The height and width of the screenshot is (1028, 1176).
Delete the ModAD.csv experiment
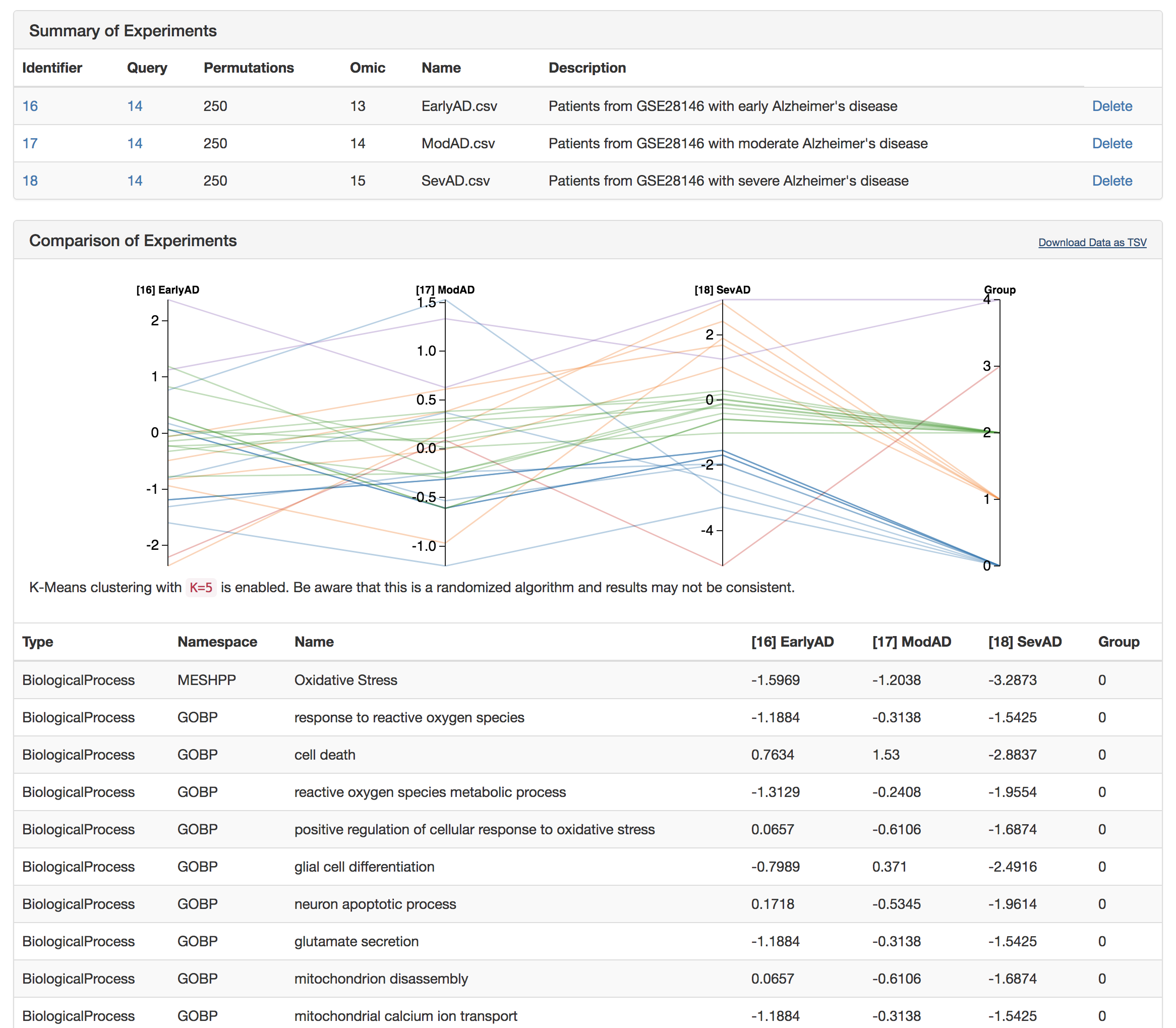(1111, 143)
